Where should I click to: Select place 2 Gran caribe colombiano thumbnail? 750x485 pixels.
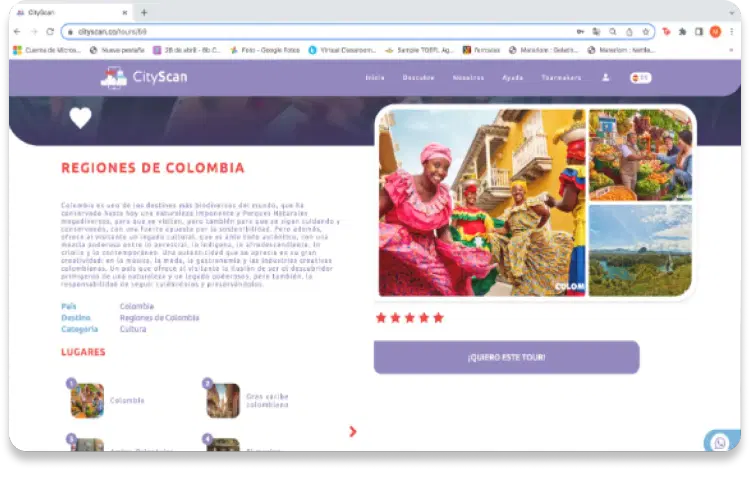coord(223,401)
